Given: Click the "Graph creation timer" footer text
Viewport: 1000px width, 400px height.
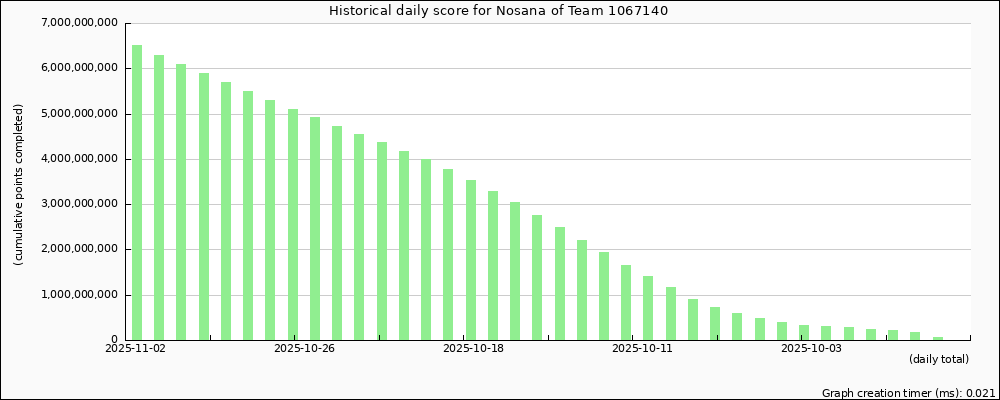Looking at the screenshot, I should pyautogui.click(x=908, y=393).
